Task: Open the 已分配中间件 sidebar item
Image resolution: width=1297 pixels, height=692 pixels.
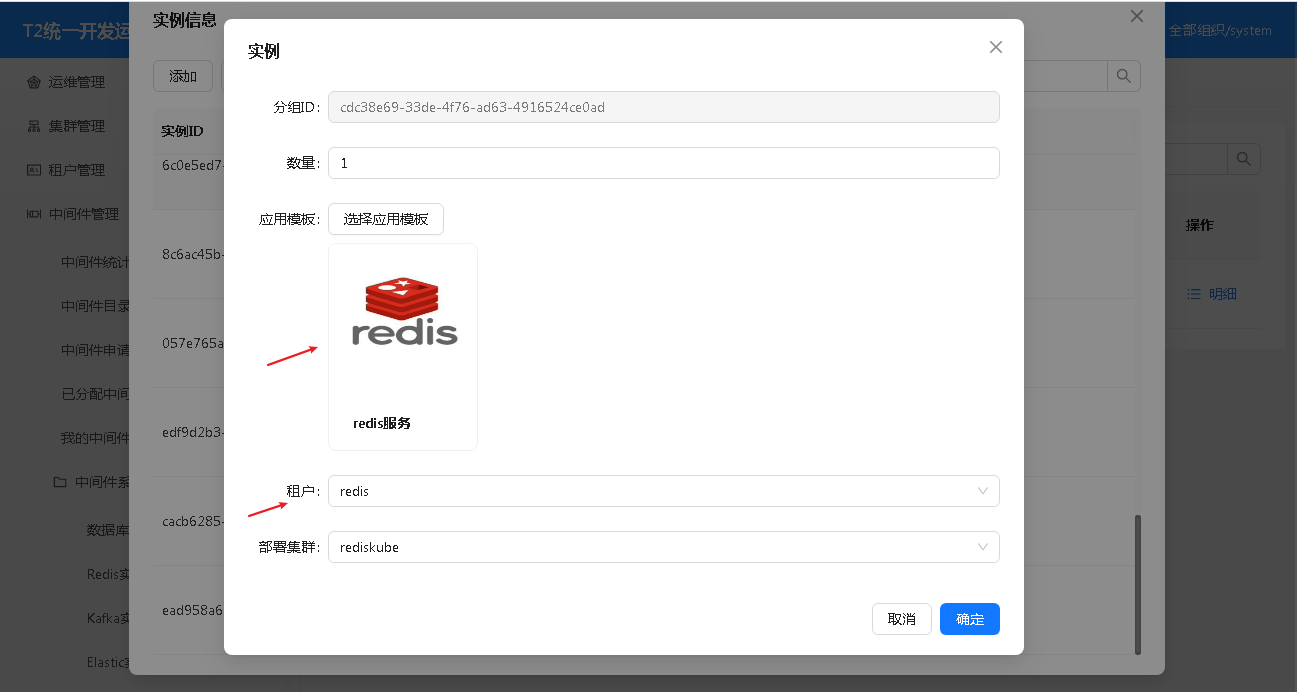Action: pos(95,394)
